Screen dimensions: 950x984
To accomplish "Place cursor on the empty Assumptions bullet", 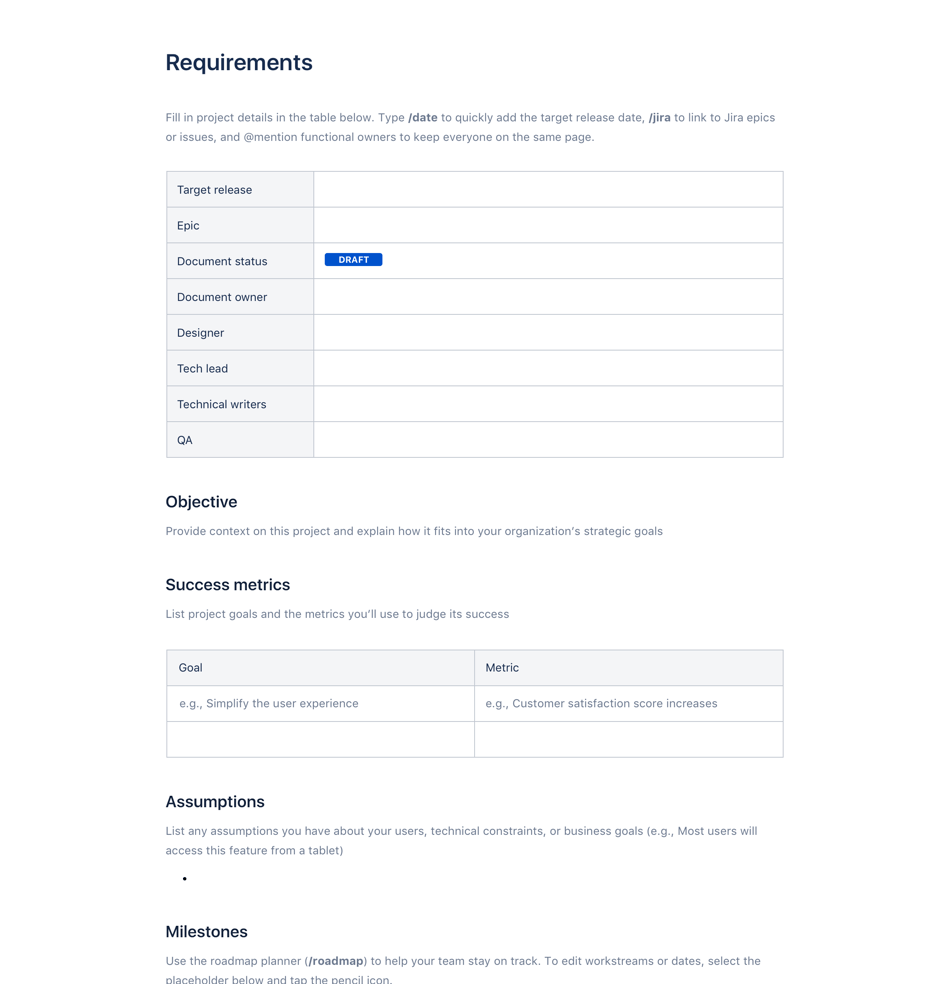I will click(x=200, y=879).
